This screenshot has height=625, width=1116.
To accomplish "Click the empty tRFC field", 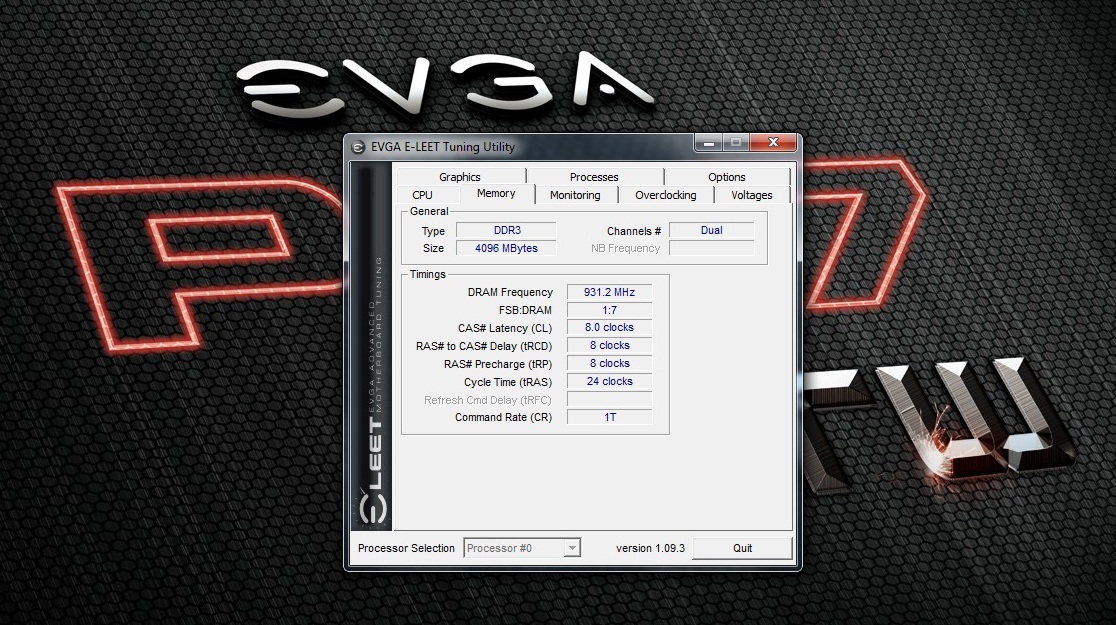I will [x=609, y=399].
